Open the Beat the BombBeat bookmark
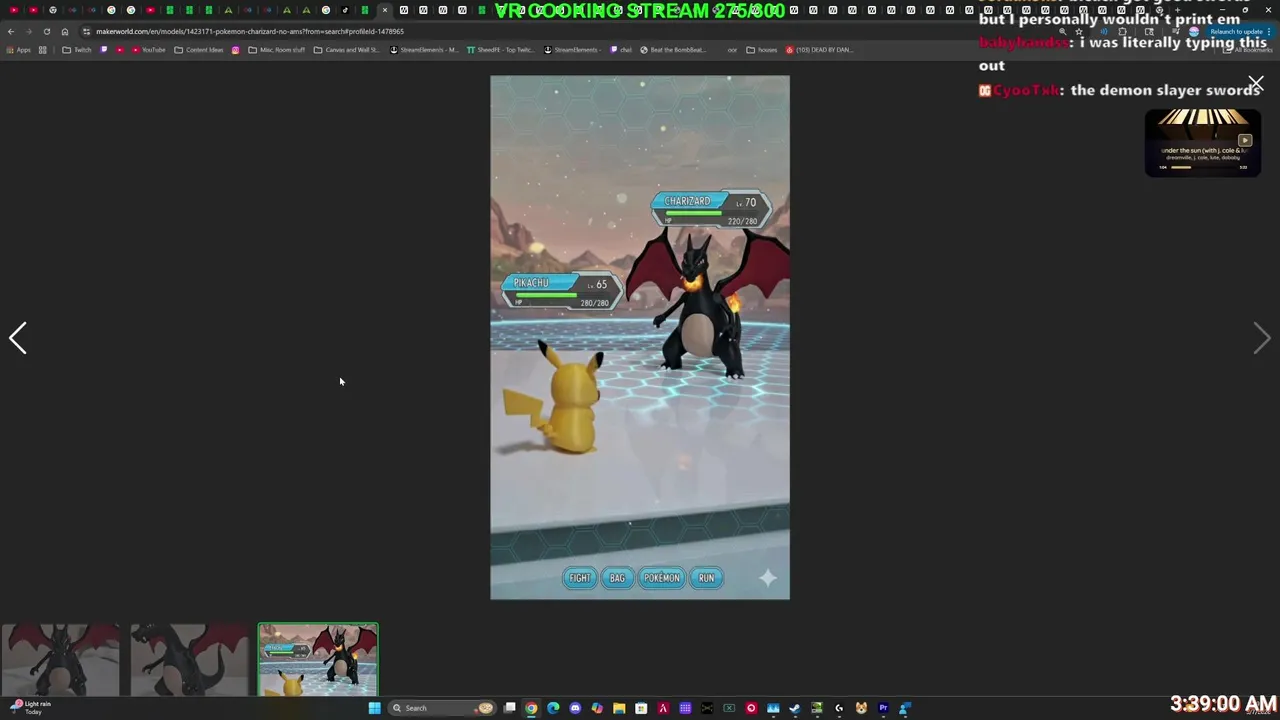The image size is (1280, 720). [x=673, y=49]
